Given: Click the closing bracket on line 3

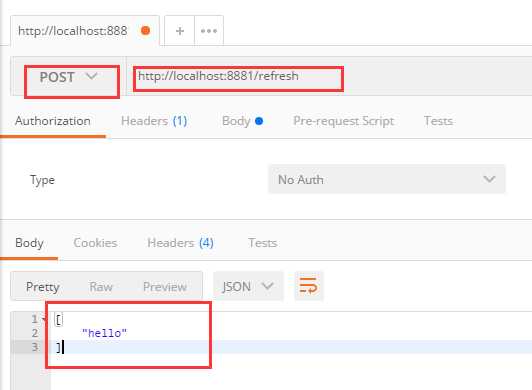Looking at the screenshot, I should coord(58,347).
